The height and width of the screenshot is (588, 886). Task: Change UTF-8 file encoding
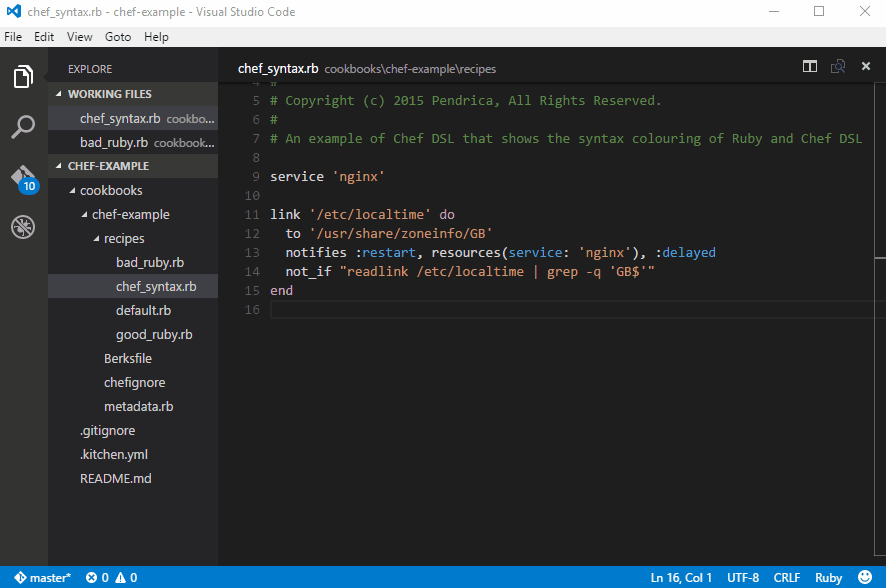click(742, 577)
